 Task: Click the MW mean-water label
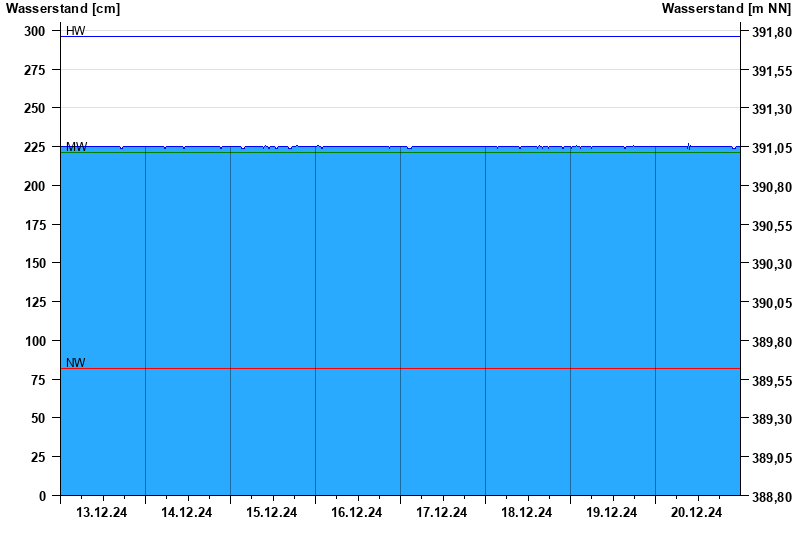pyautogui.click(x=76, y=147)
